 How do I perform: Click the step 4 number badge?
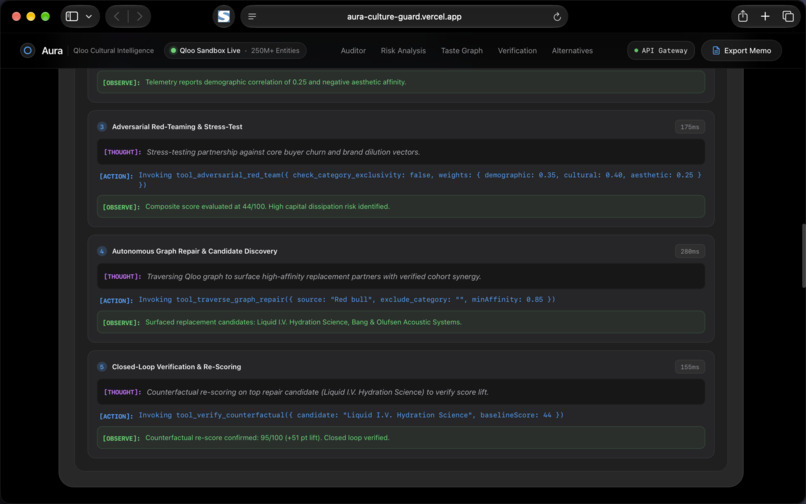pos(102,251)
